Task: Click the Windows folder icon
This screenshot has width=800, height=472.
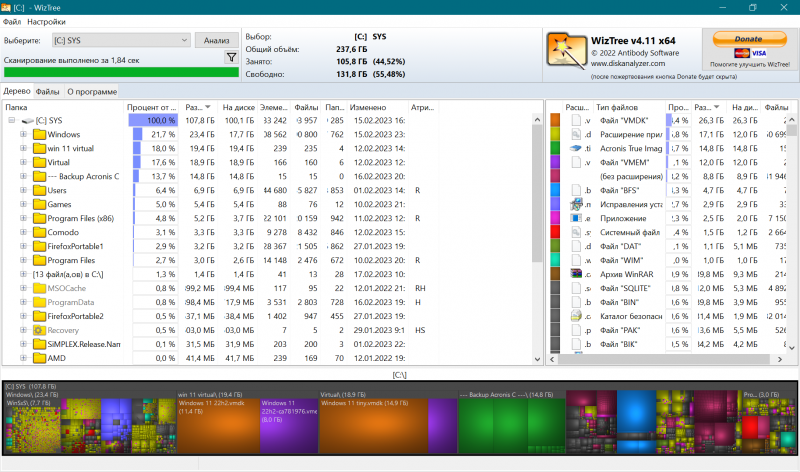Action: point(39,135)
